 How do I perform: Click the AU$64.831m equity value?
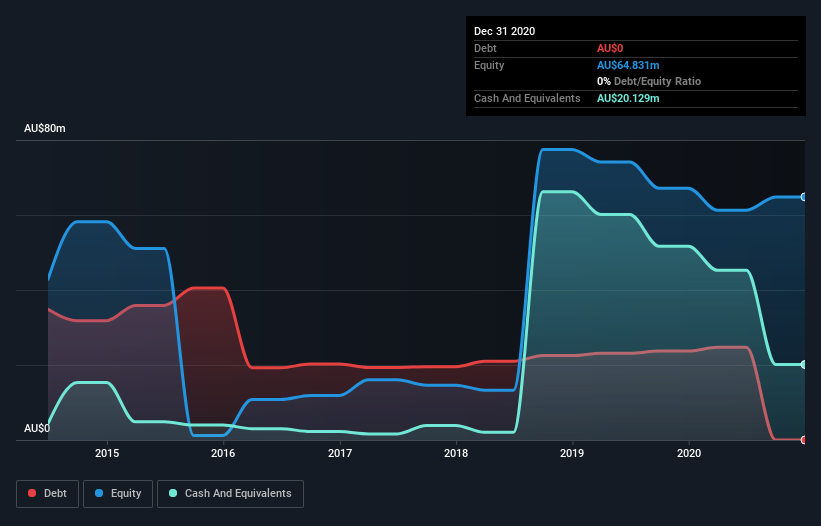tap(628, 65)
